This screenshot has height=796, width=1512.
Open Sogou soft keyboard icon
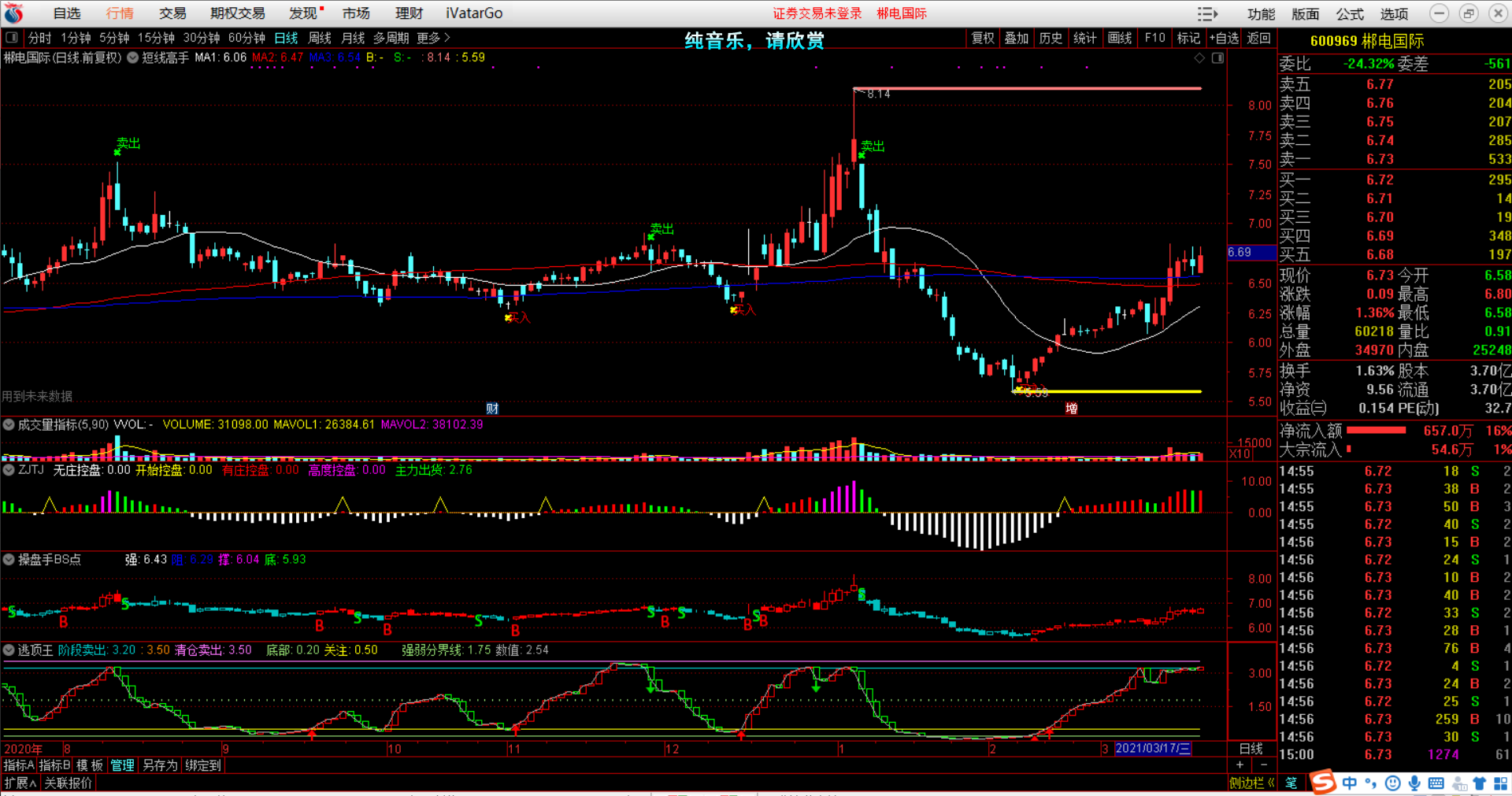[x=1436, y=783]
